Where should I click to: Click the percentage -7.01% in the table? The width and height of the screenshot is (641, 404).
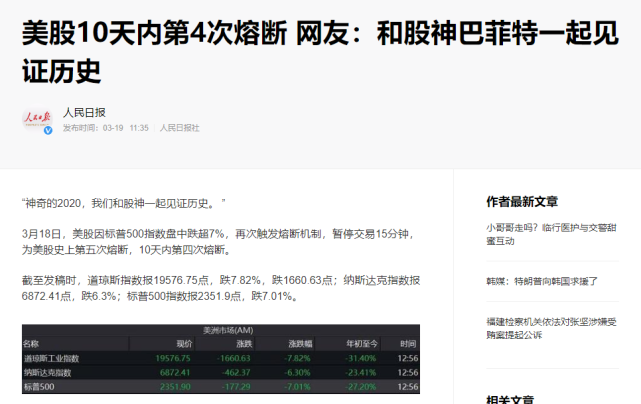coord(297,387)
